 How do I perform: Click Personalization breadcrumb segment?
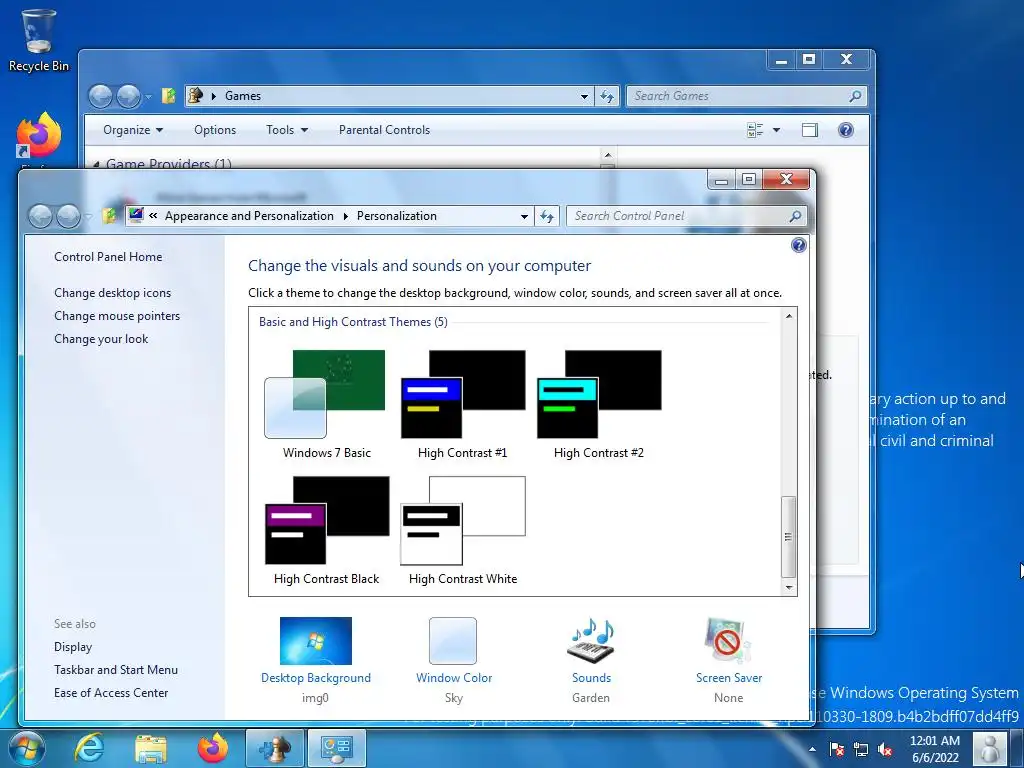[396, 216]
